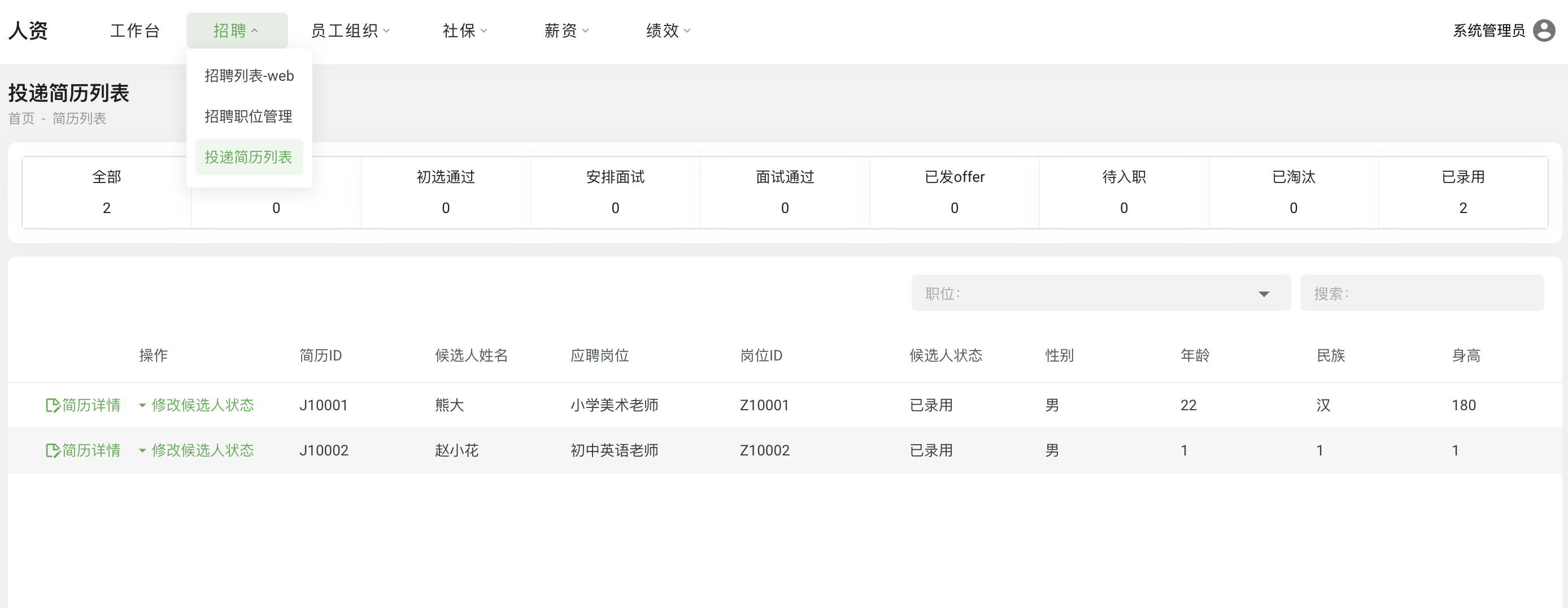Choose 招聘职位管理 menu entry
Screen dimensions: 1568x608
pos(249,116)
